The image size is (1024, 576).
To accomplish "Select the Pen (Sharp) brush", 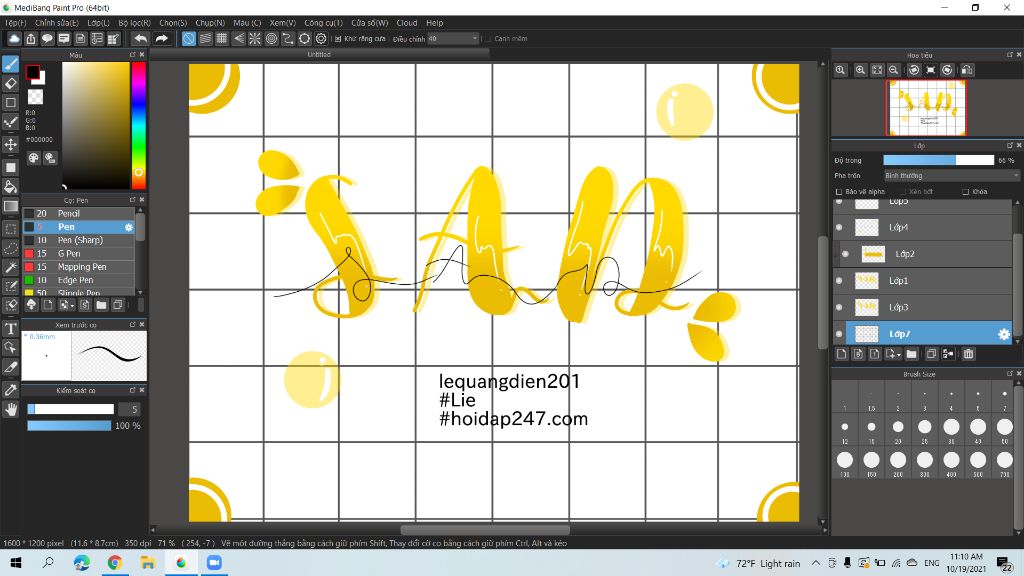I will pyautogui.click(x=79, y=240).
